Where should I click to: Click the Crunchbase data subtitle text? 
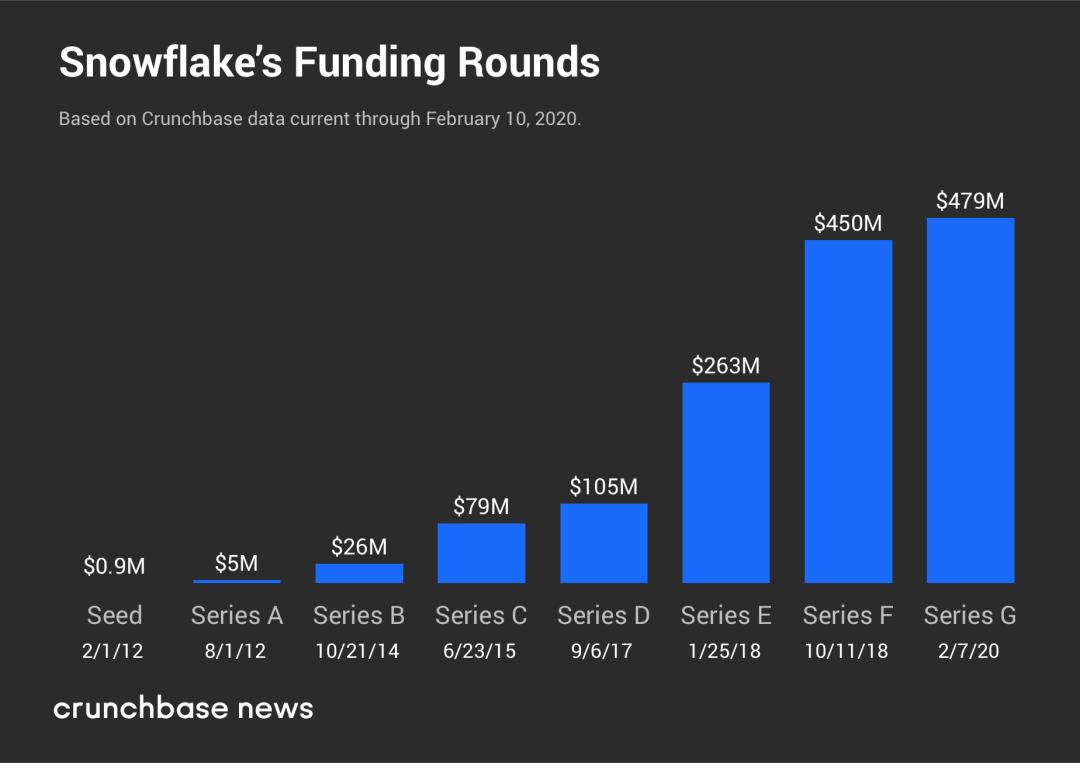tap(320, 118)
